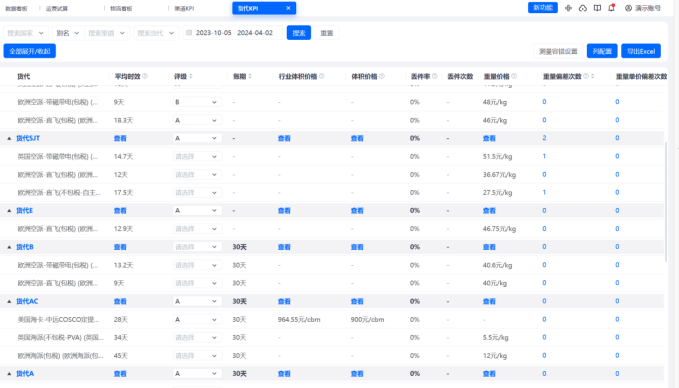
Task: Click 货代A average time 查看 link
Action: [120, 373]
